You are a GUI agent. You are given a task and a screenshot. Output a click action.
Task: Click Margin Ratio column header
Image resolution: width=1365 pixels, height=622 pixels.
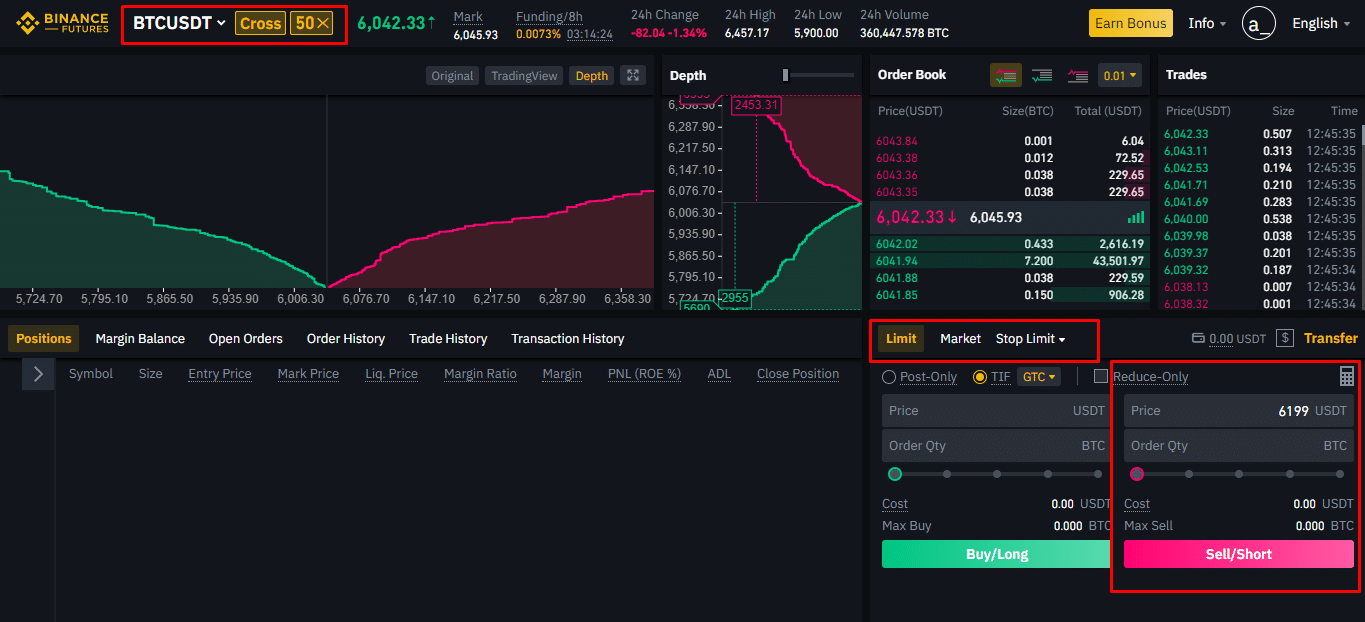pyautogui.click(x=480, y=374)
